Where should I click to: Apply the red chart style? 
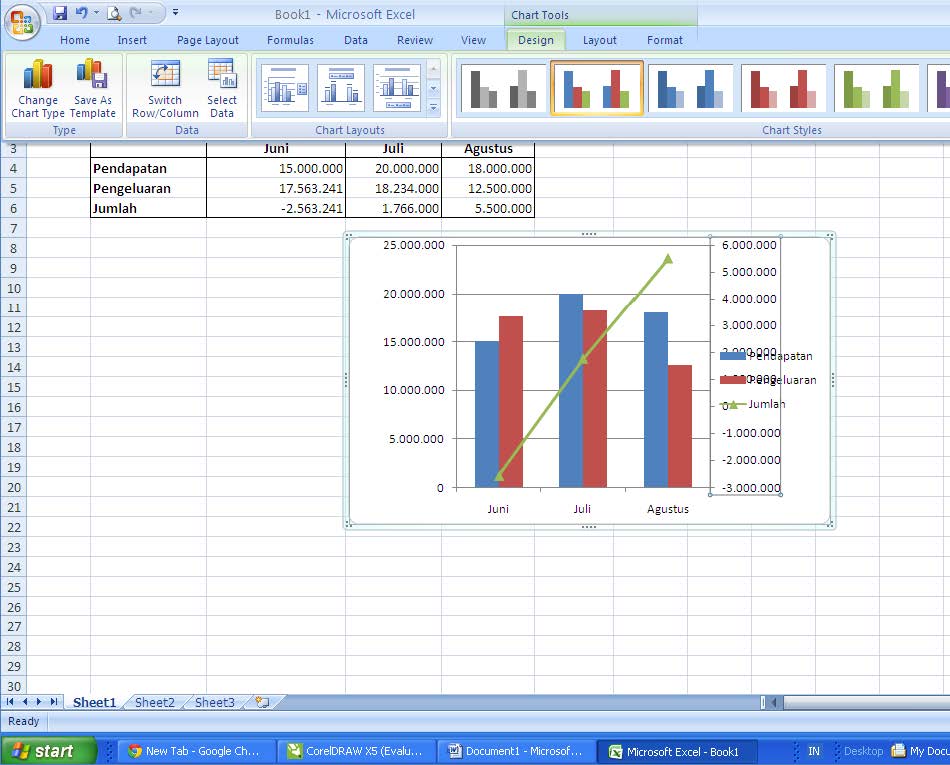click(x=783, y=88)
